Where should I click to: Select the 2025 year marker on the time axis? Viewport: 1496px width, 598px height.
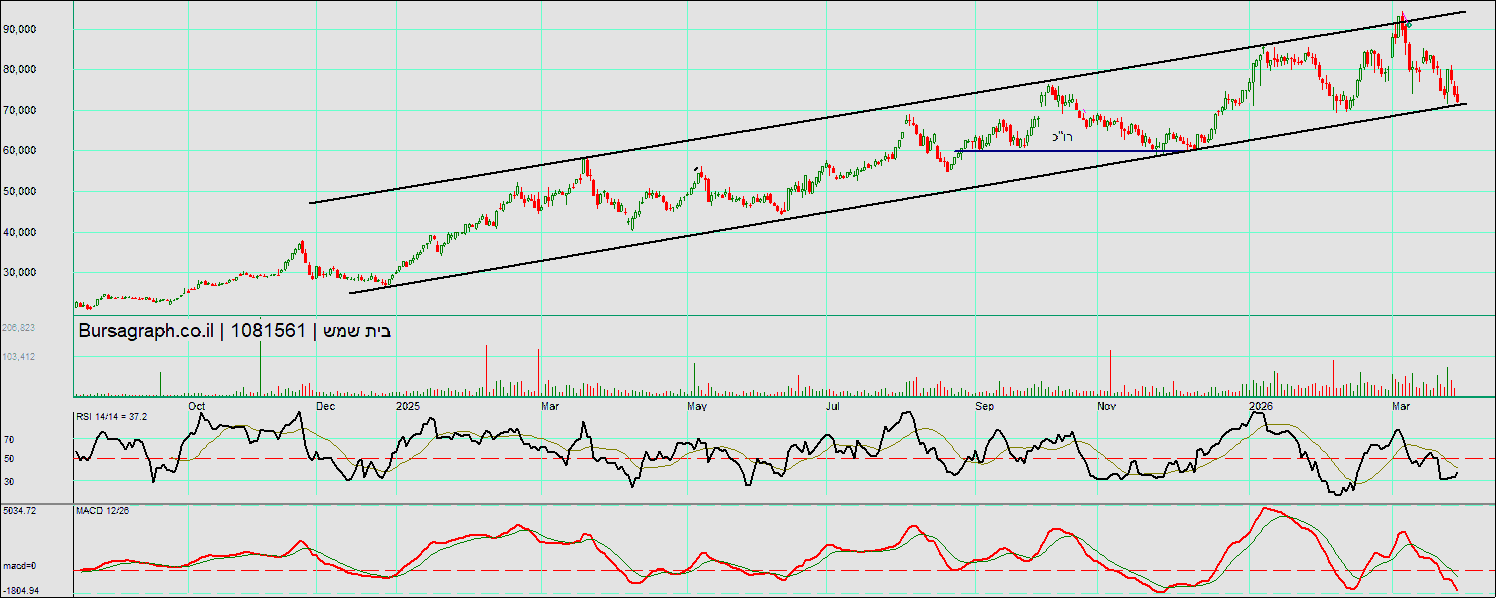pyautogui.click(x=407, y=406)
